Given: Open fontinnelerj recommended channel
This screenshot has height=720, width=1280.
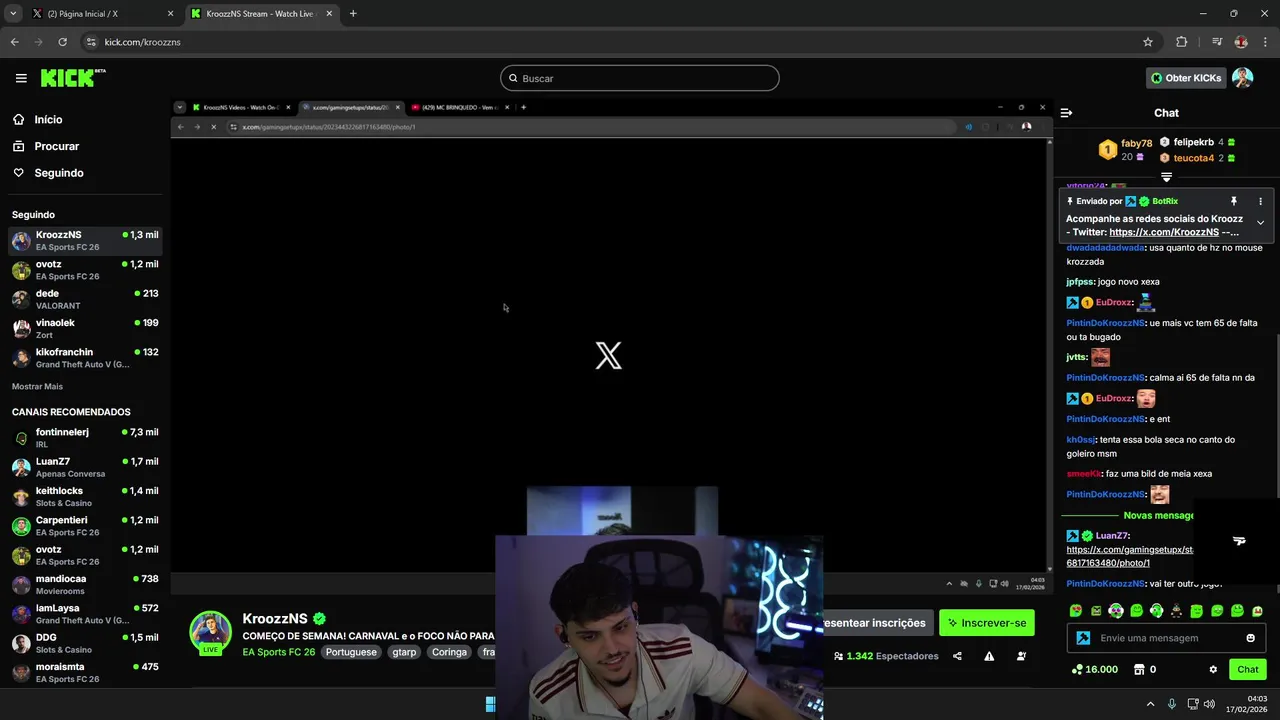Looking at the screenshot, I should click(x=84, y=438).
